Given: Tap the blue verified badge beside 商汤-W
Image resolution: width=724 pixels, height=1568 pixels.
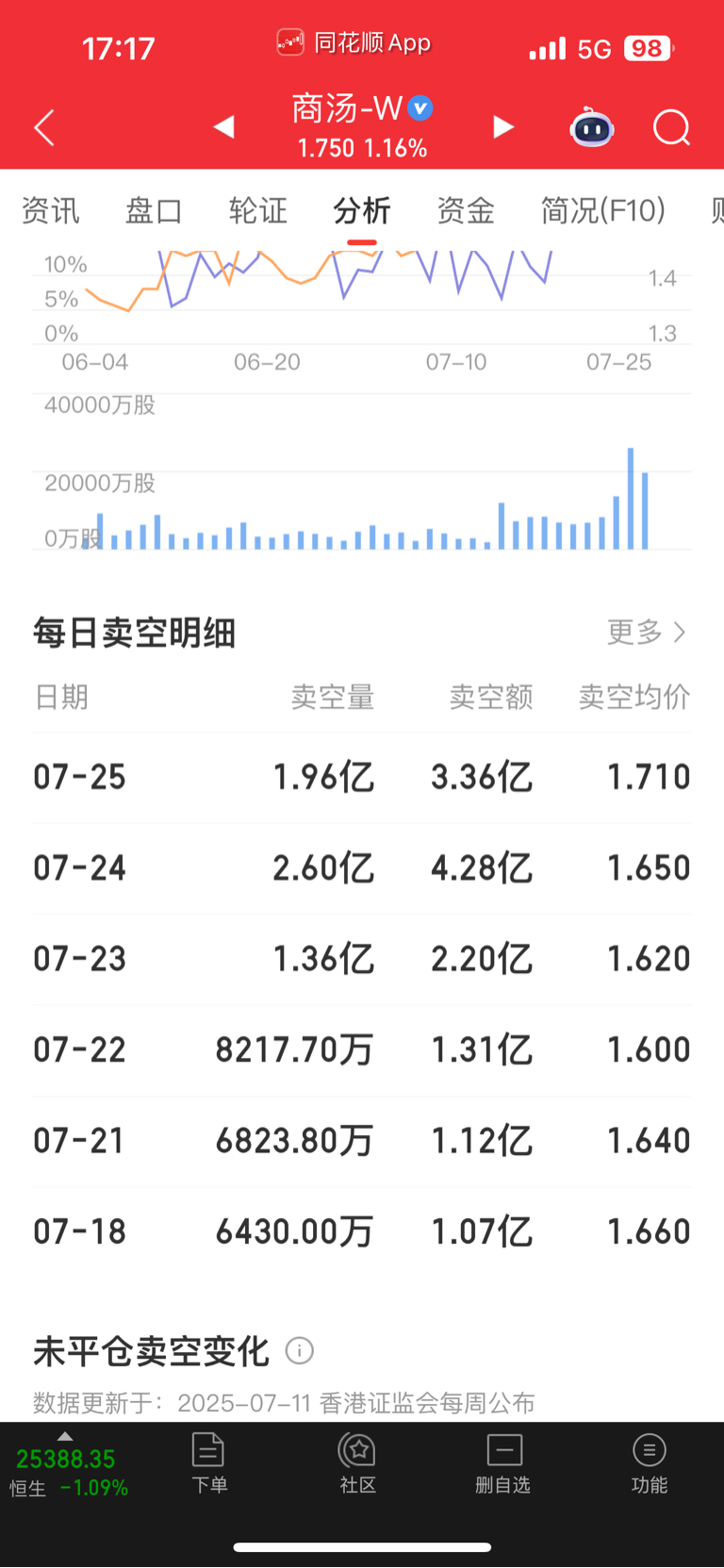Looking at the screenshot, I should [x=420, y=108].
